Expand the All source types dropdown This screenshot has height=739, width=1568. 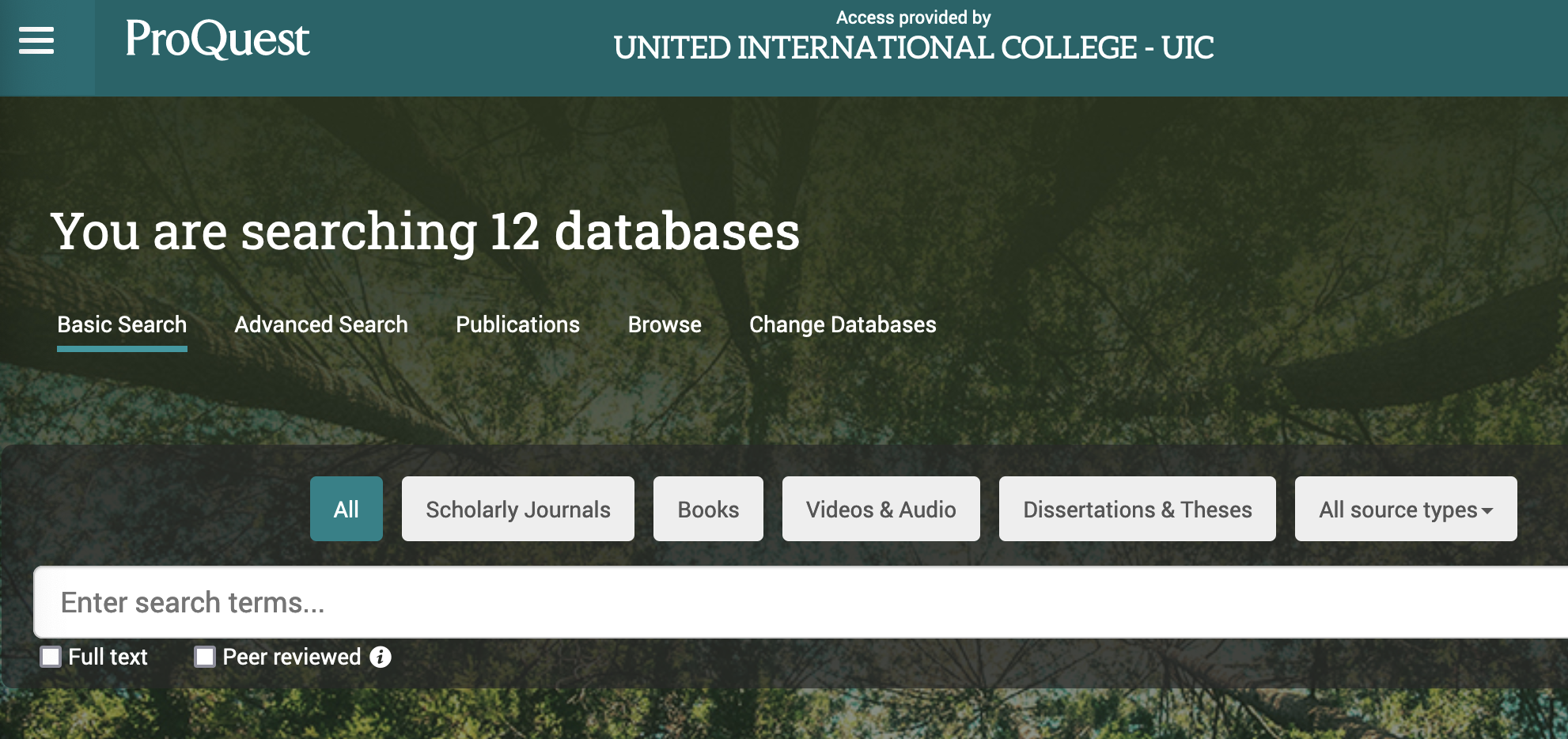tap(1405, 509)
